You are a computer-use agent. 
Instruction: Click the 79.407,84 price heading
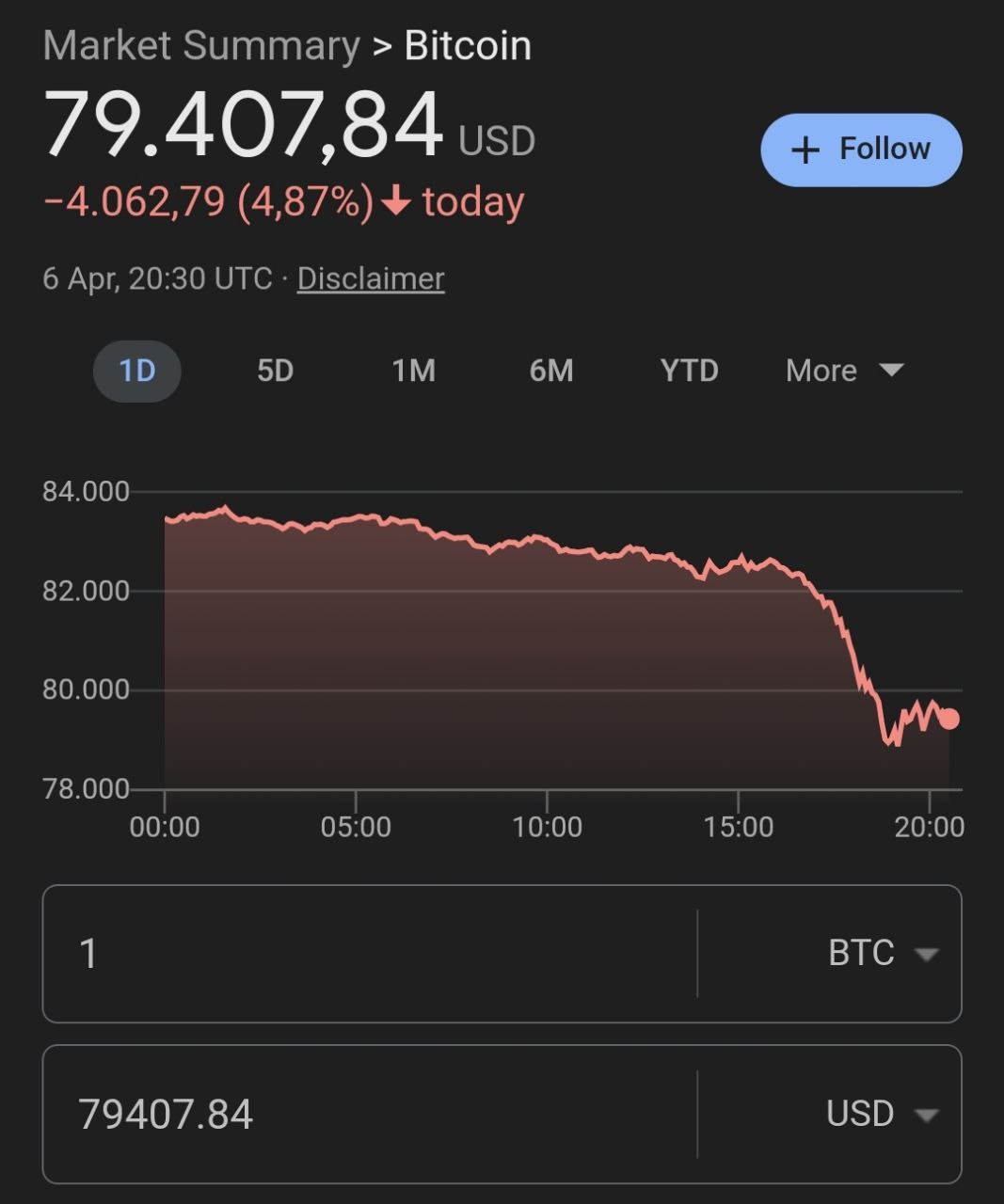[243, 124]
